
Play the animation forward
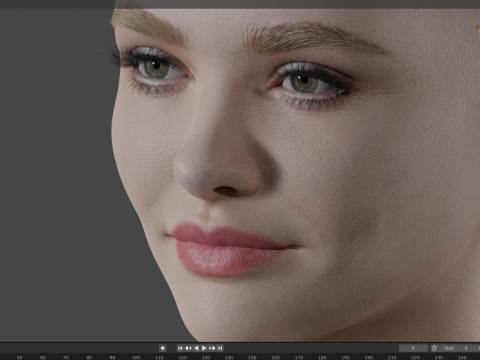[x=204, y=348]
